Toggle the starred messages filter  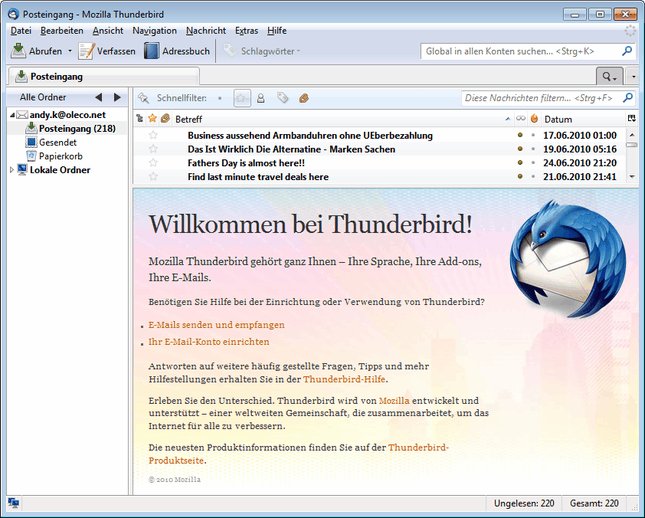[242, 98]
